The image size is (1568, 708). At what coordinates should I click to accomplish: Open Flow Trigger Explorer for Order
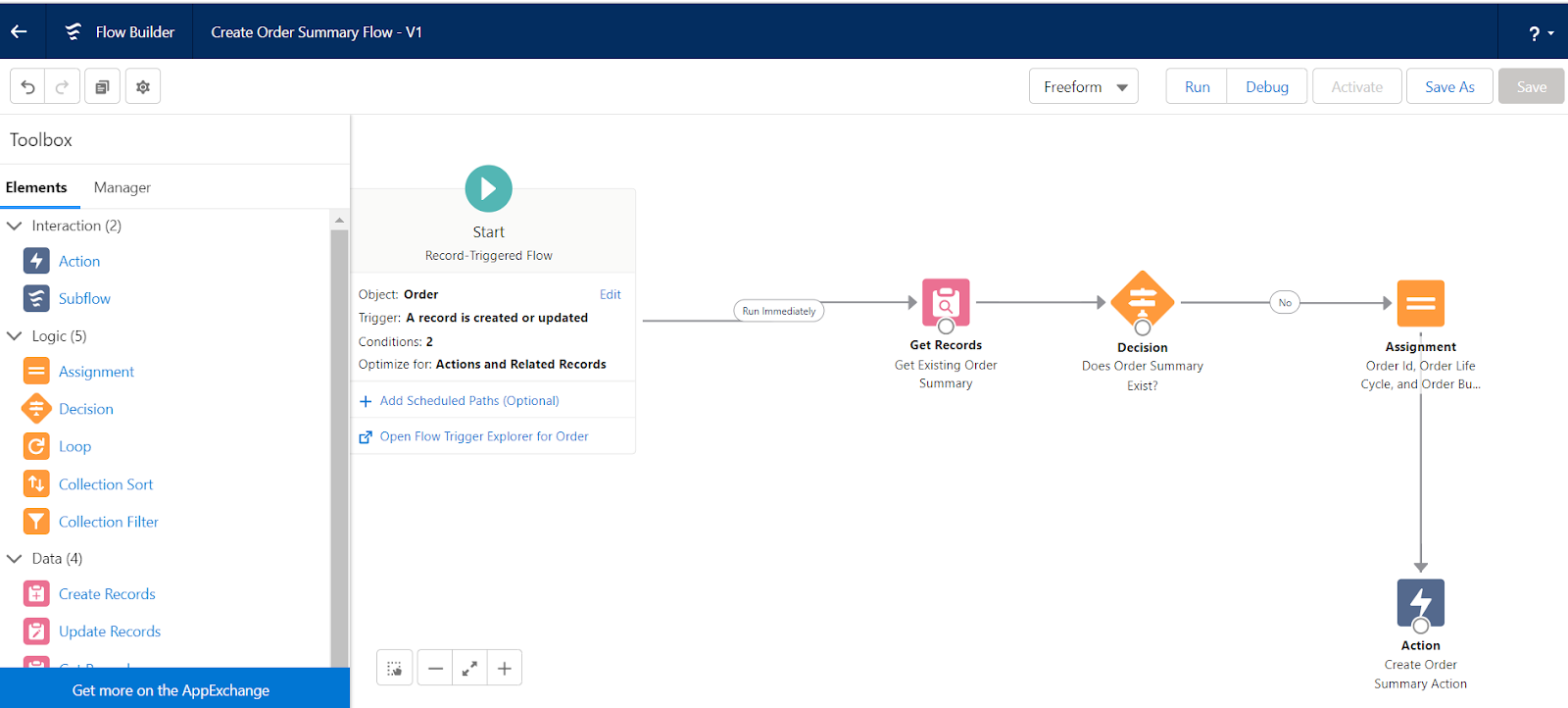point(484,436)
